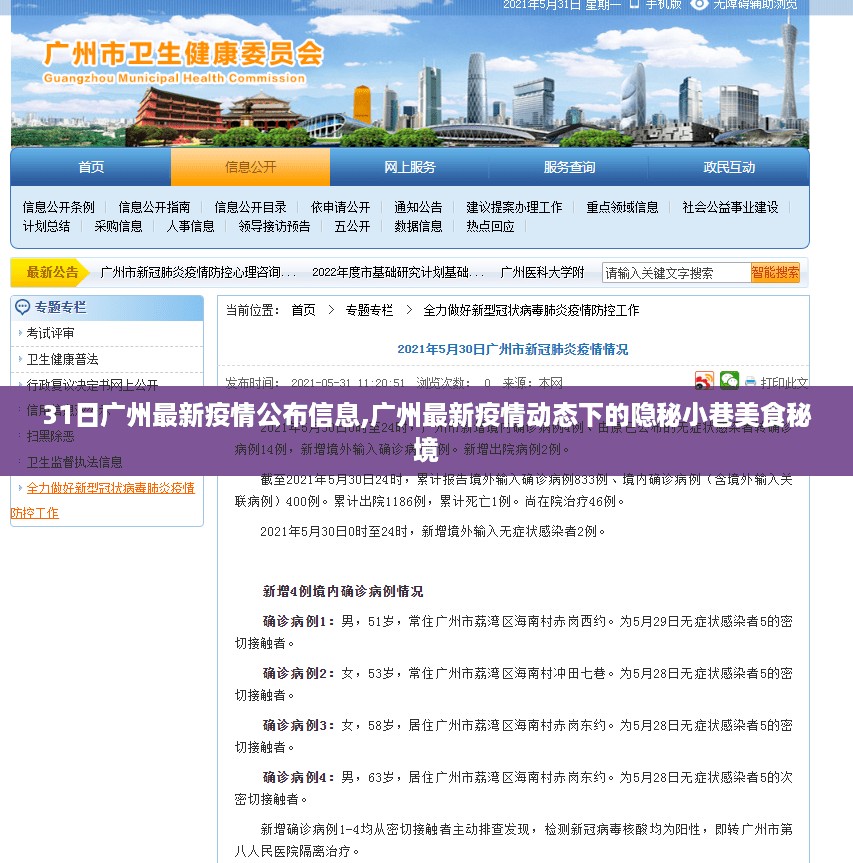
Task: Go to the 政民互动 navigation tab
Action: pyautogui.click(x=729, y=167)
